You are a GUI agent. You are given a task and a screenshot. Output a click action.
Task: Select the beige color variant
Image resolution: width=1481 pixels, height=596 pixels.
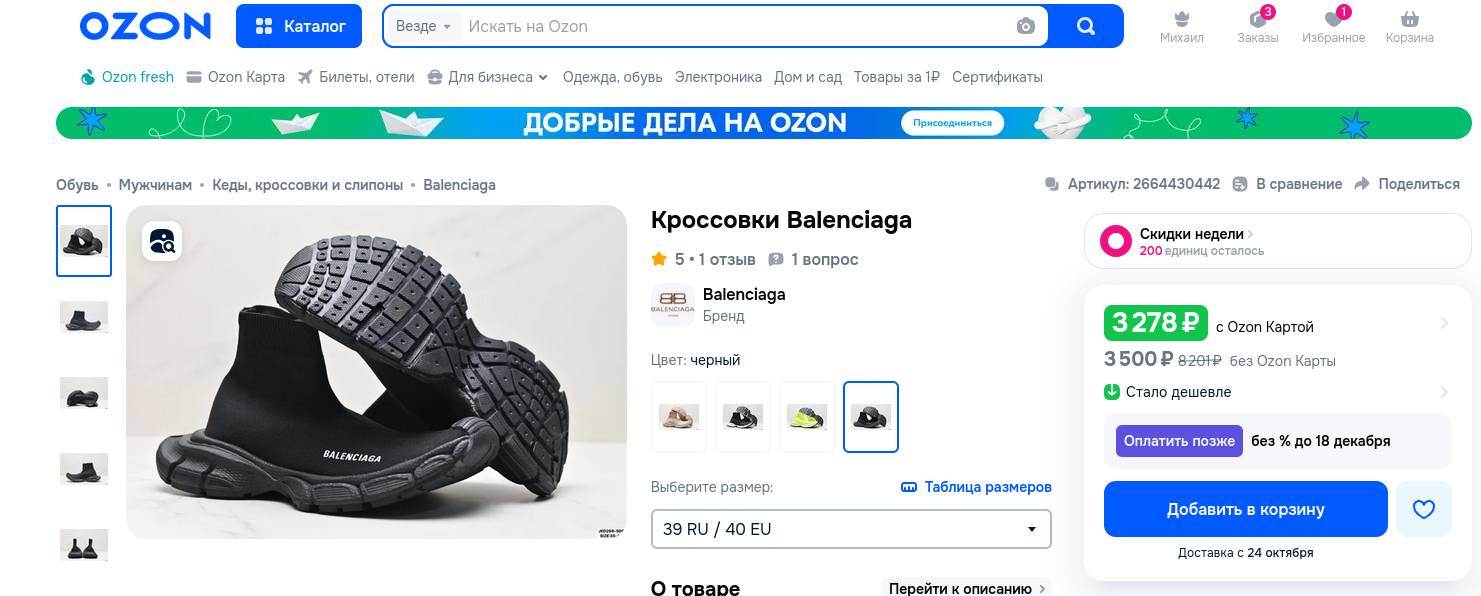(679, 417)
